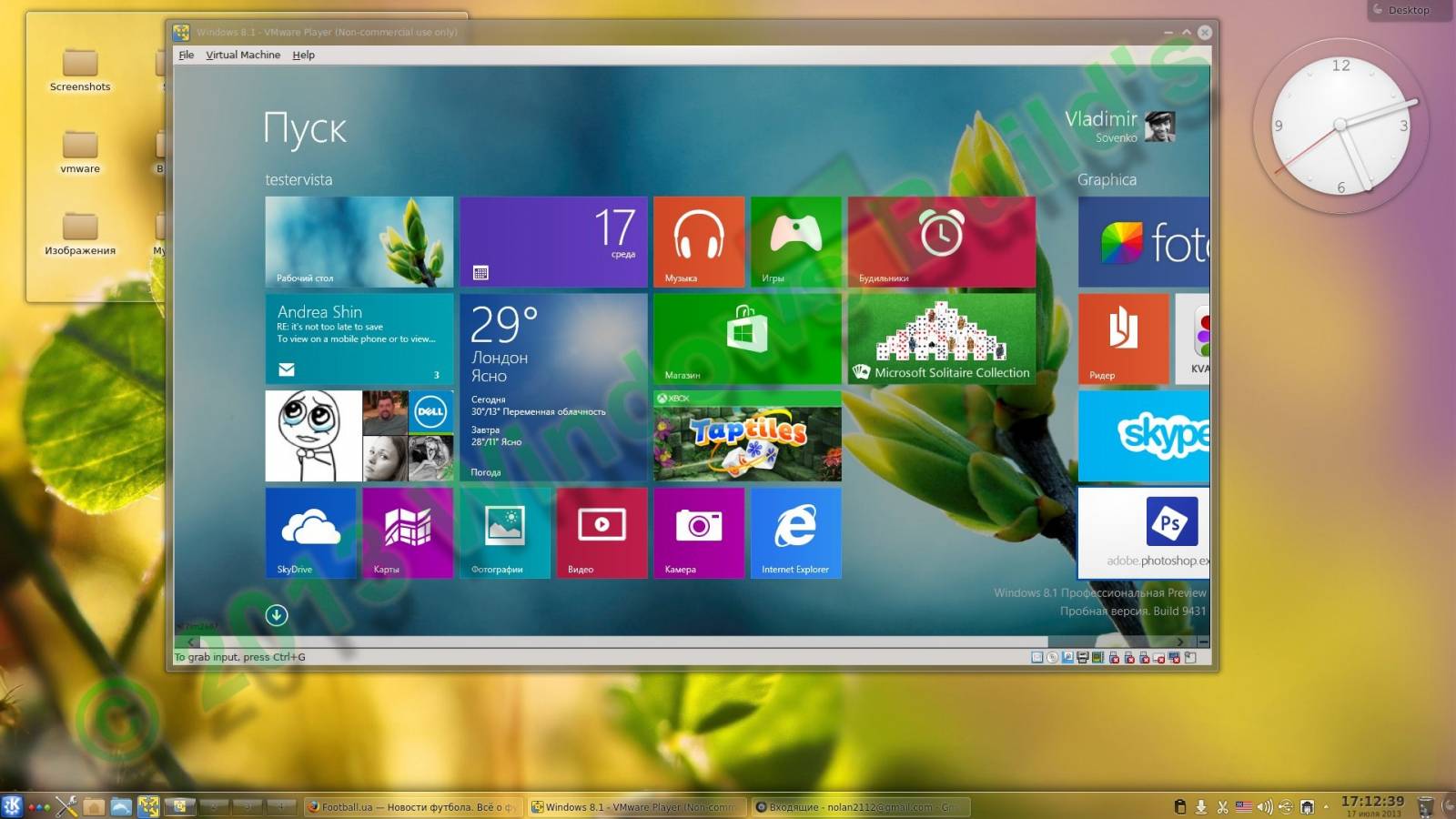Show all apps with the down-arrow button
1456x819 pixels.
coord(277,615)
